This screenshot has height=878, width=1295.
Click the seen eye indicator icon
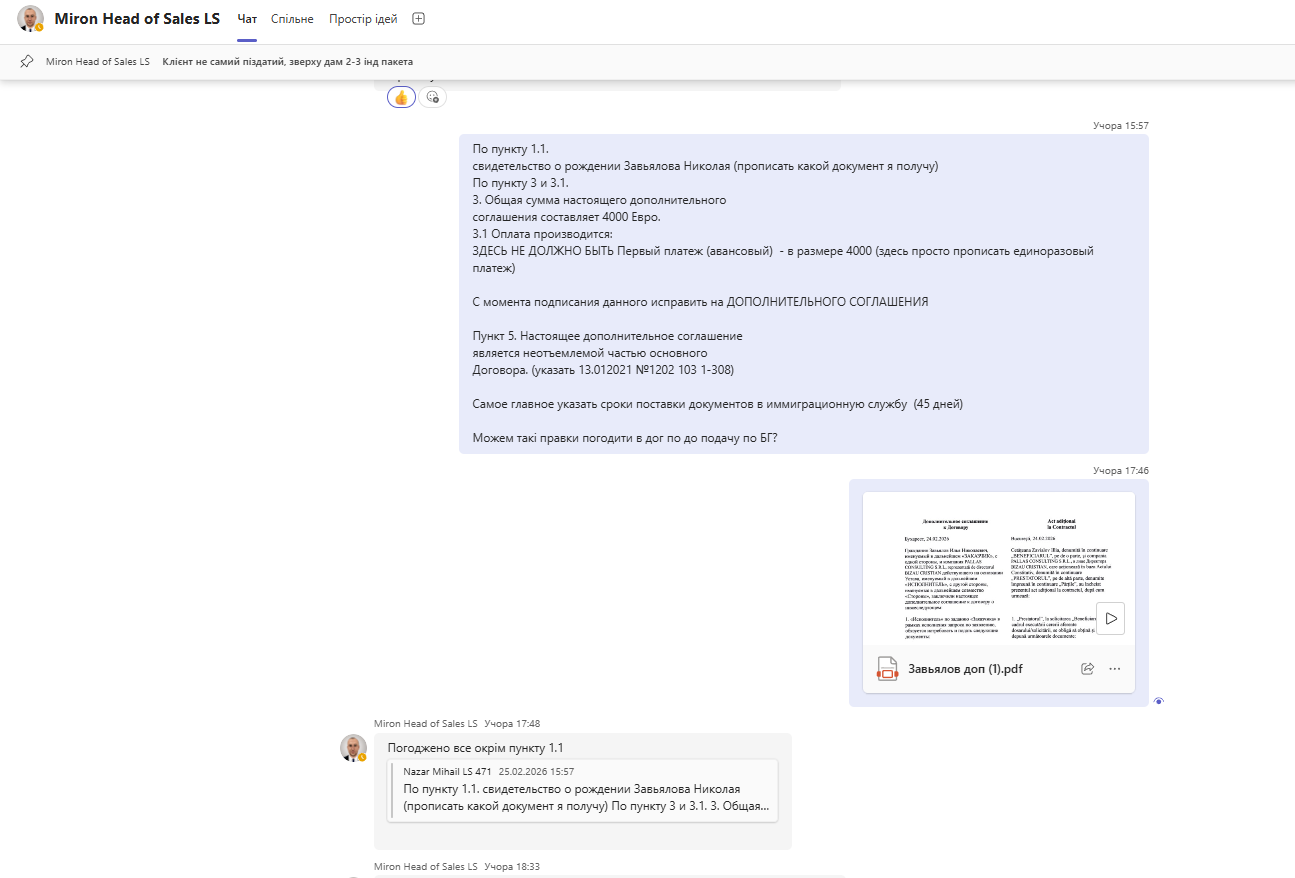point(1158,701)
